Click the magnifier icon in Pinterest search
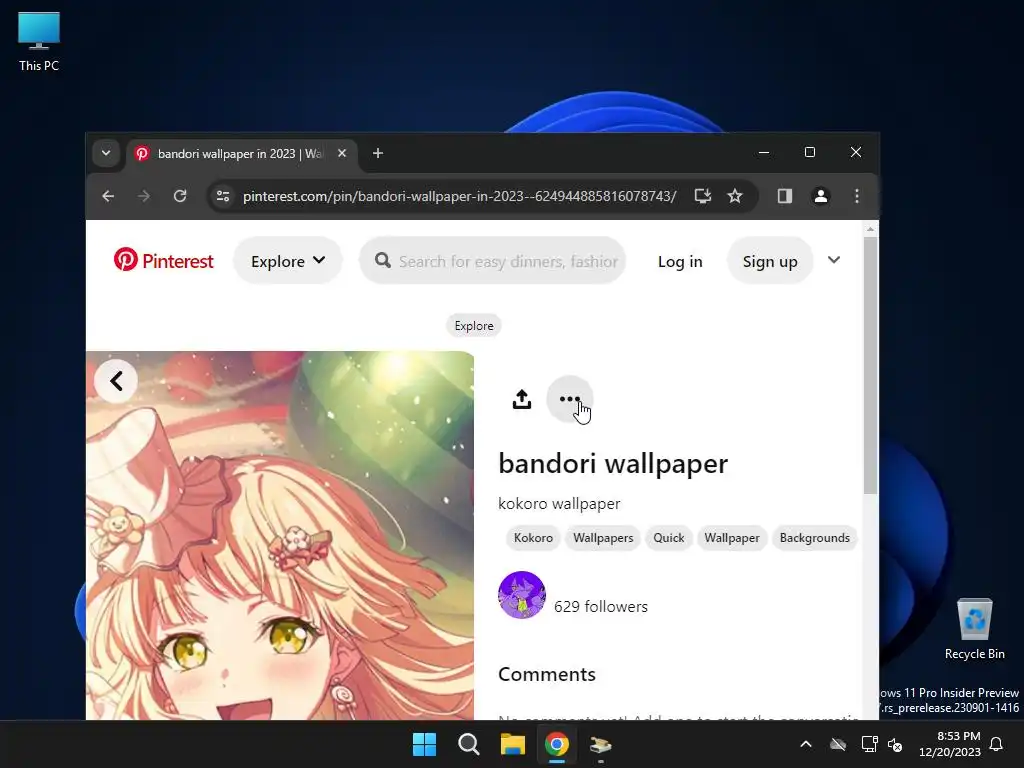 [x=383, y=261]
